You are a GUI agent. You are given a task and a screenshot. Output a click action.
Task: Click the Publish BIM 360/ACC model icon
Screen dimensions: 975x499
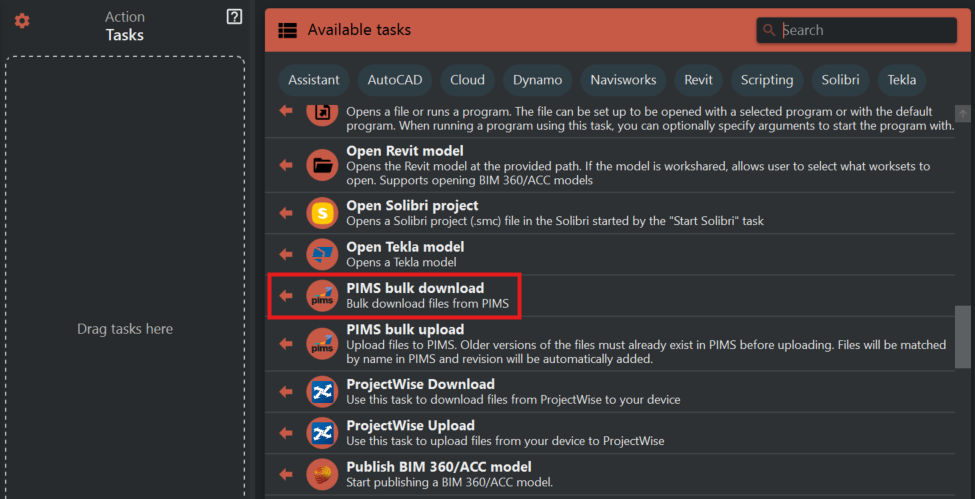[323, 474]
